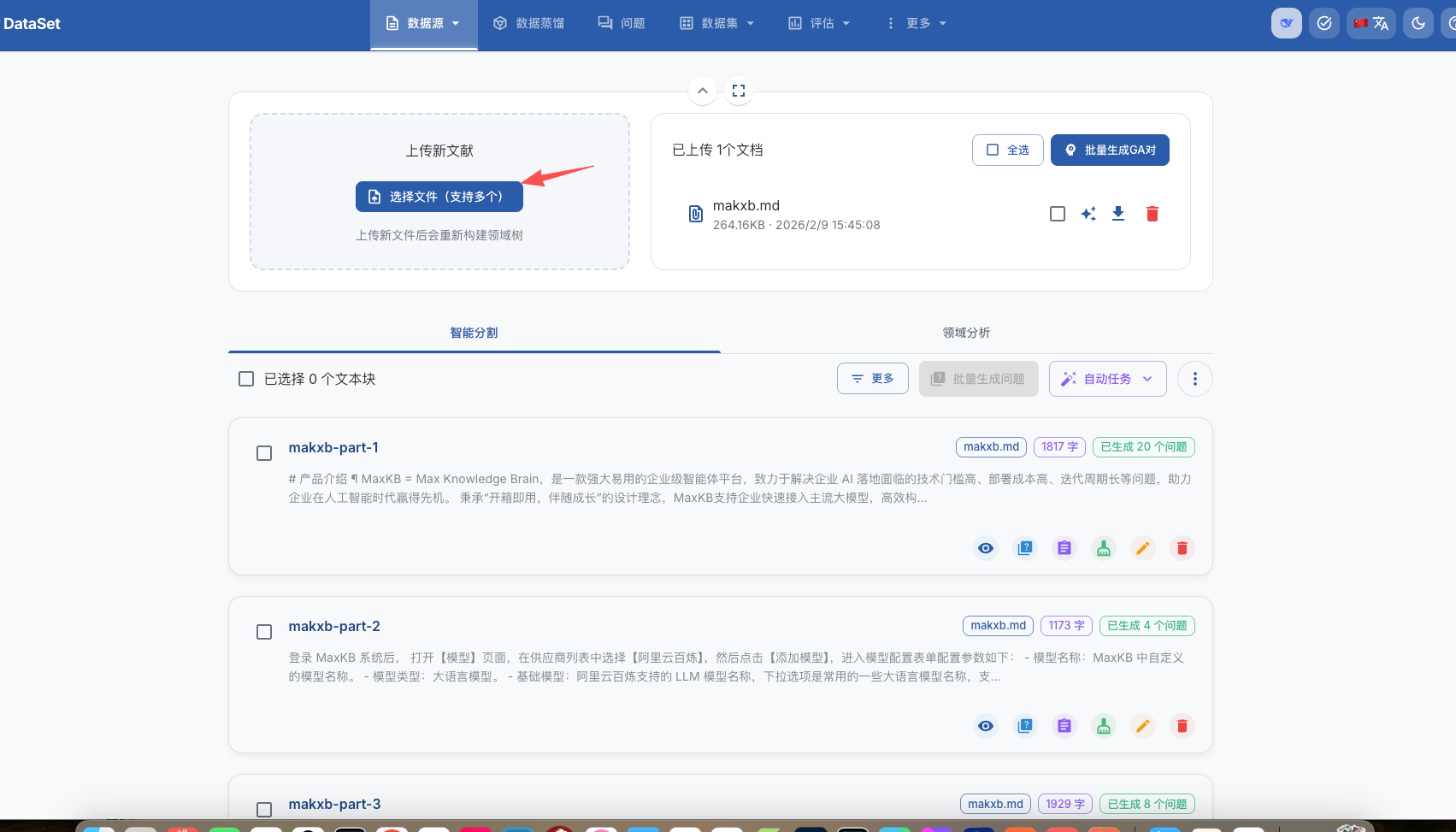Screen dimensions: 1456x832
Task: Open the language switcher icon
Action: pyautogui.click(x=1371, y=23)
